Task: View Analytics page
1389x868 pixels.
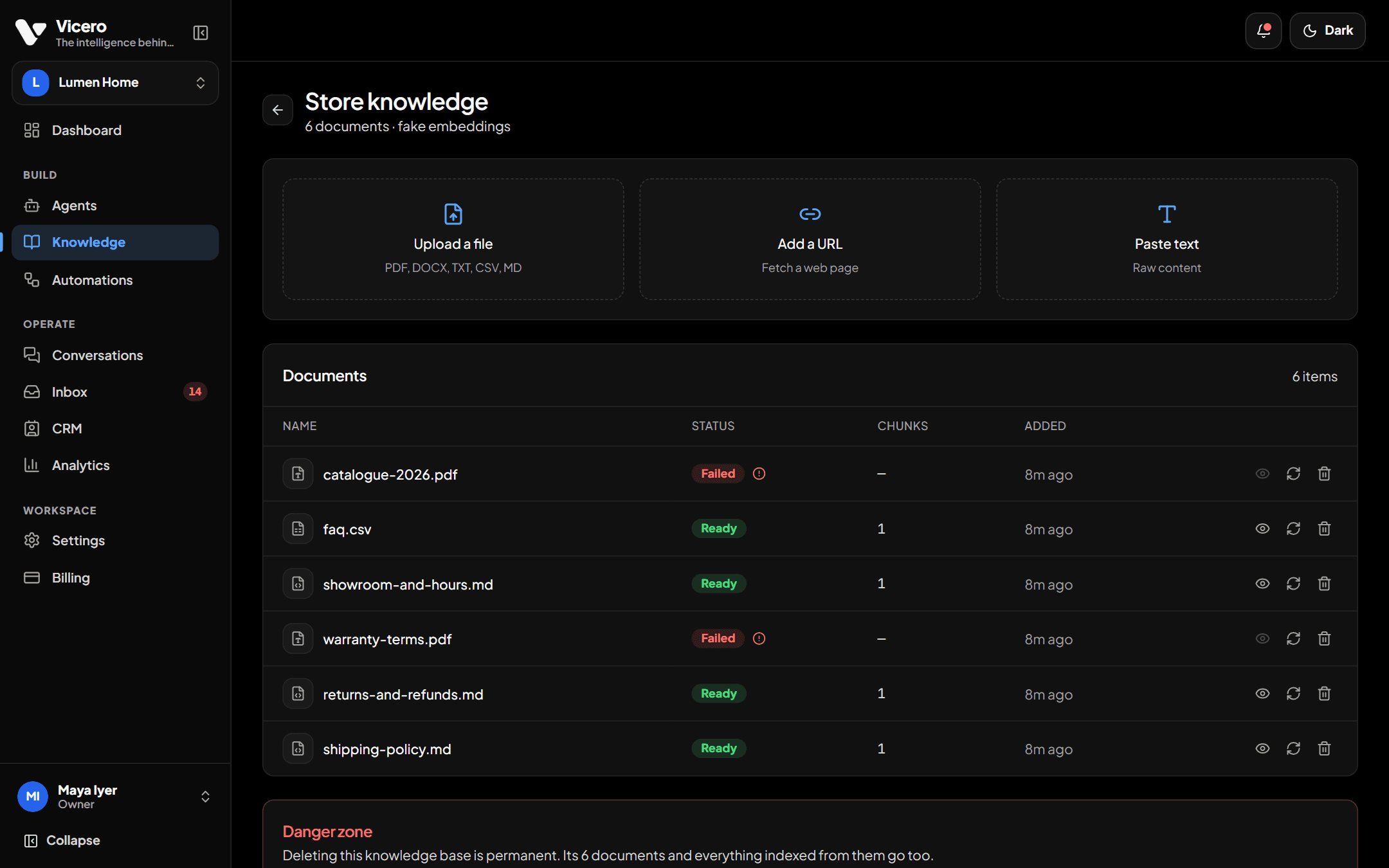Action: tap(115, 466)
